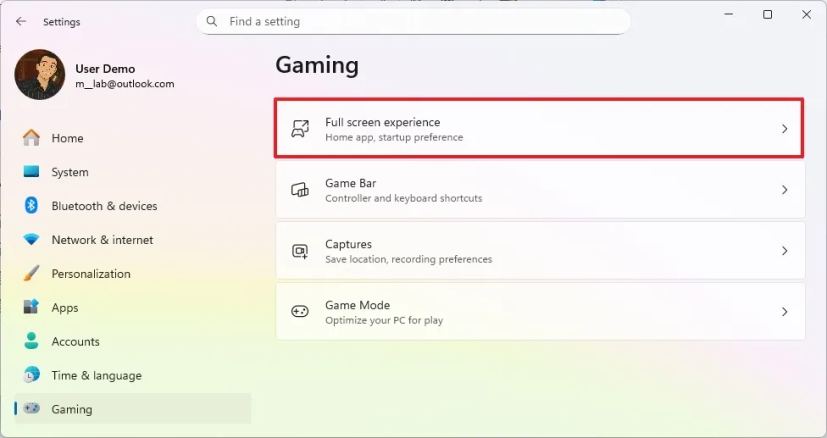Viewport: 827px width, 438px height.
Task: Click the m_lab@outlook.com email text
Action: point(124,84)
